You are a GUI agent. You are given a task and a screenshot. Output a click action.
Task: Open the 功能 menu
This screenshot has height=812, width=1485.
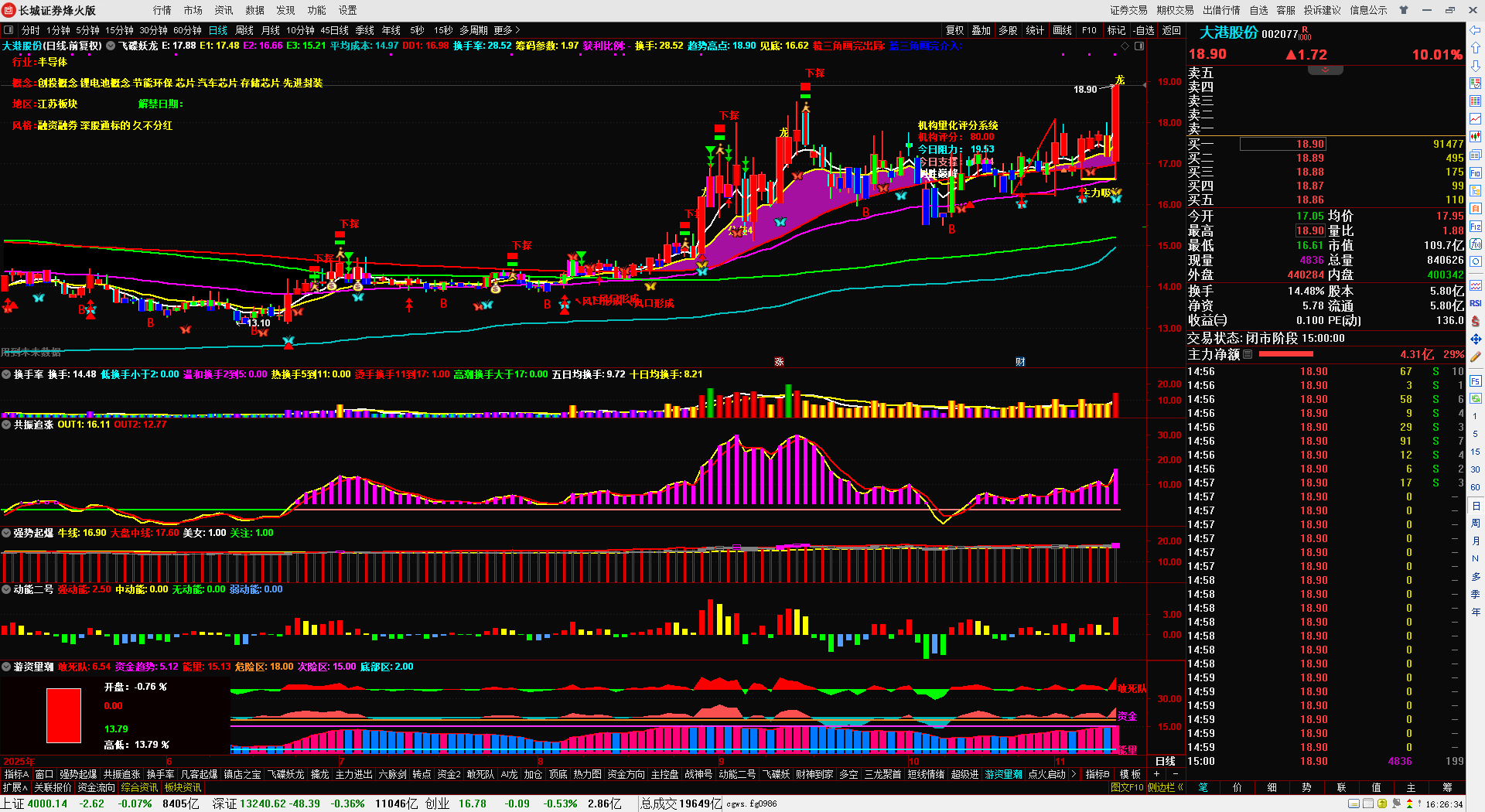point(316,10)
